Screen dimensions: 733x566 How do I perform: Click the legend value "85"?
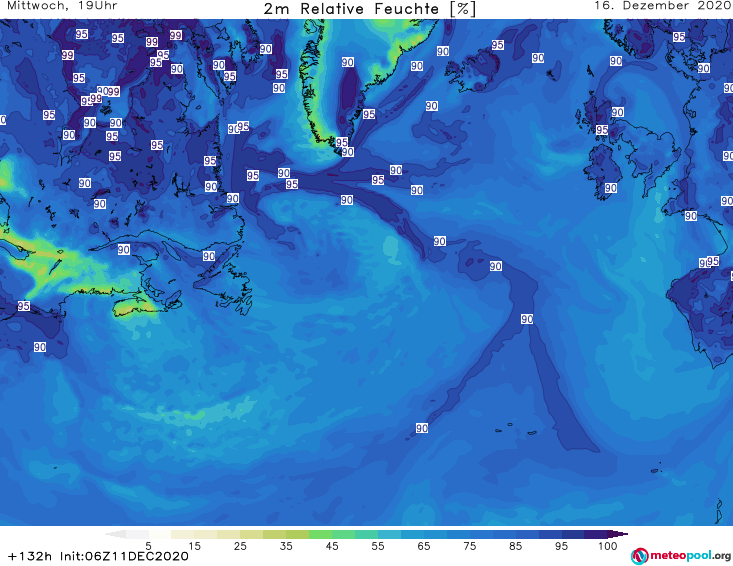click(x=515, y=546)
